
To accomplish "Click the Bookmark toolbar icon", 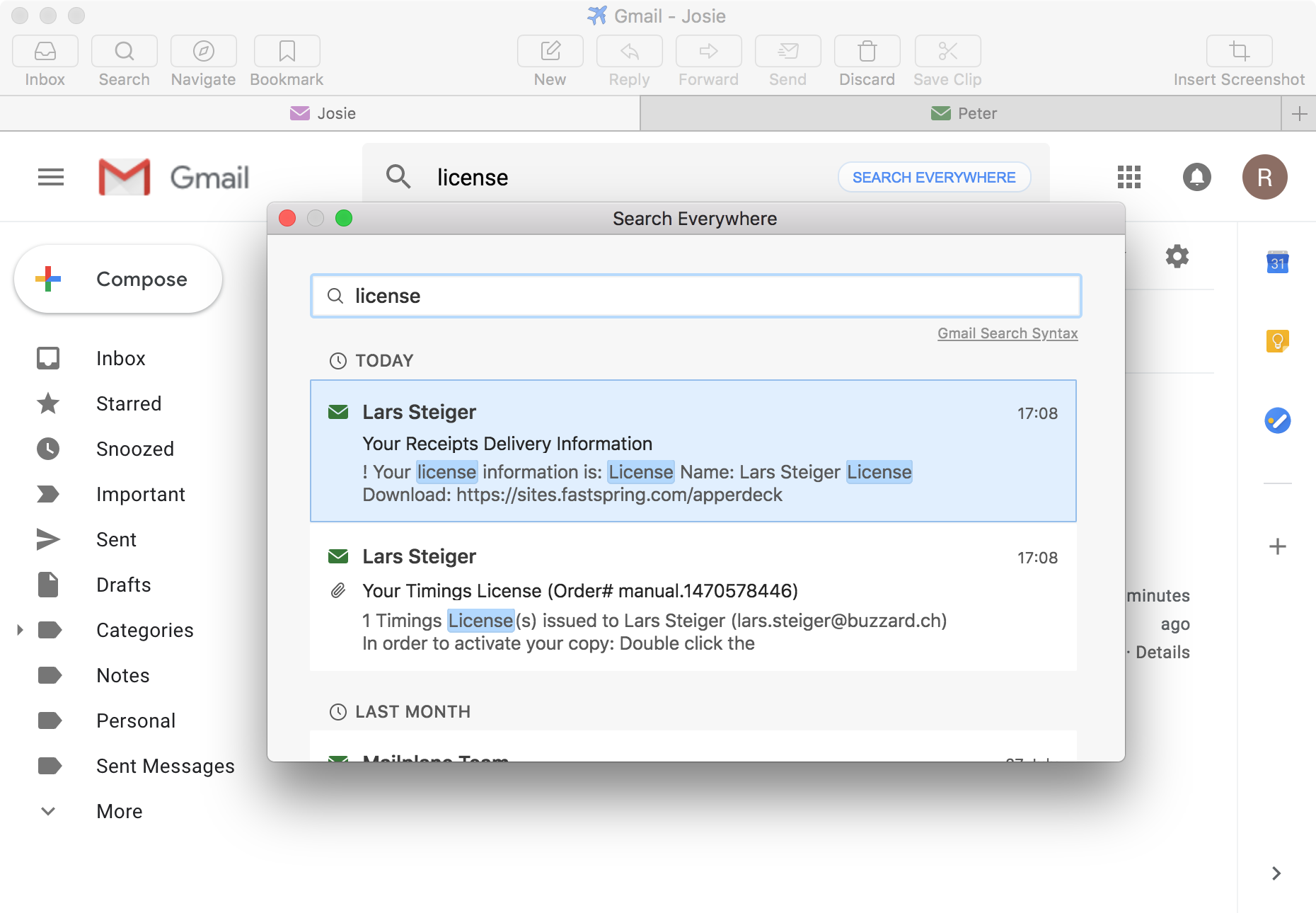I will [287, 51].
